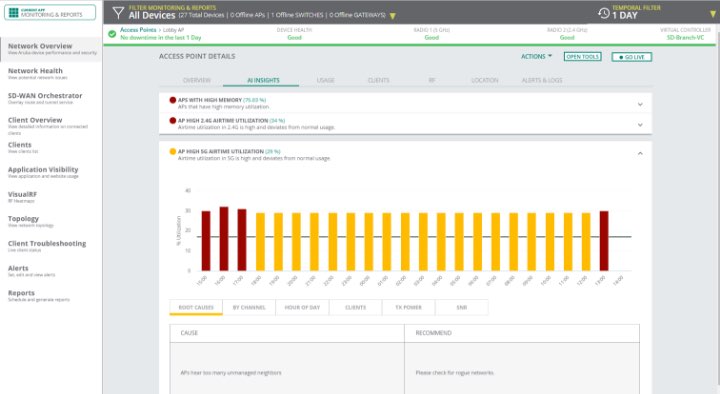Click yellow dot beside AP High 5G Airtime Utilization
This screenshot has width=720, height=394.
[x=173, y=151]
